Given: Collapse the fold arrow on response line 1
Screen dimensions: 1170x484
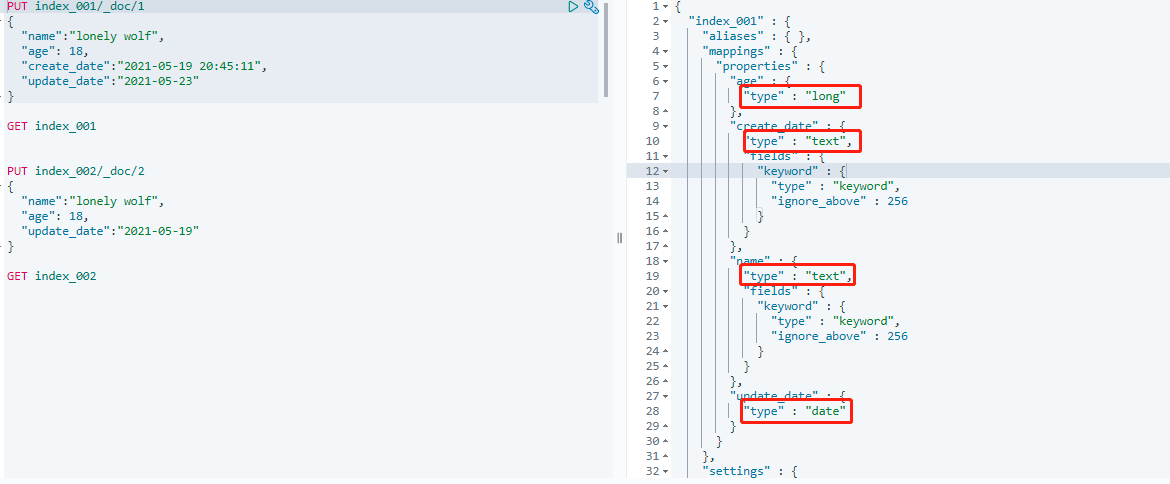Looking at the screenshot, I should coord(666,7).
